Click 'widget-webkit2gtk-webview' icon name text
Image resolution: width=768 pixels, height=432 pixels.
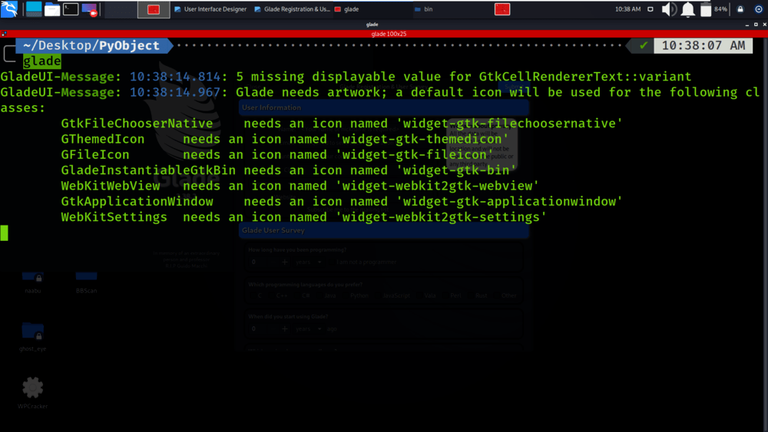click(436, 186)
